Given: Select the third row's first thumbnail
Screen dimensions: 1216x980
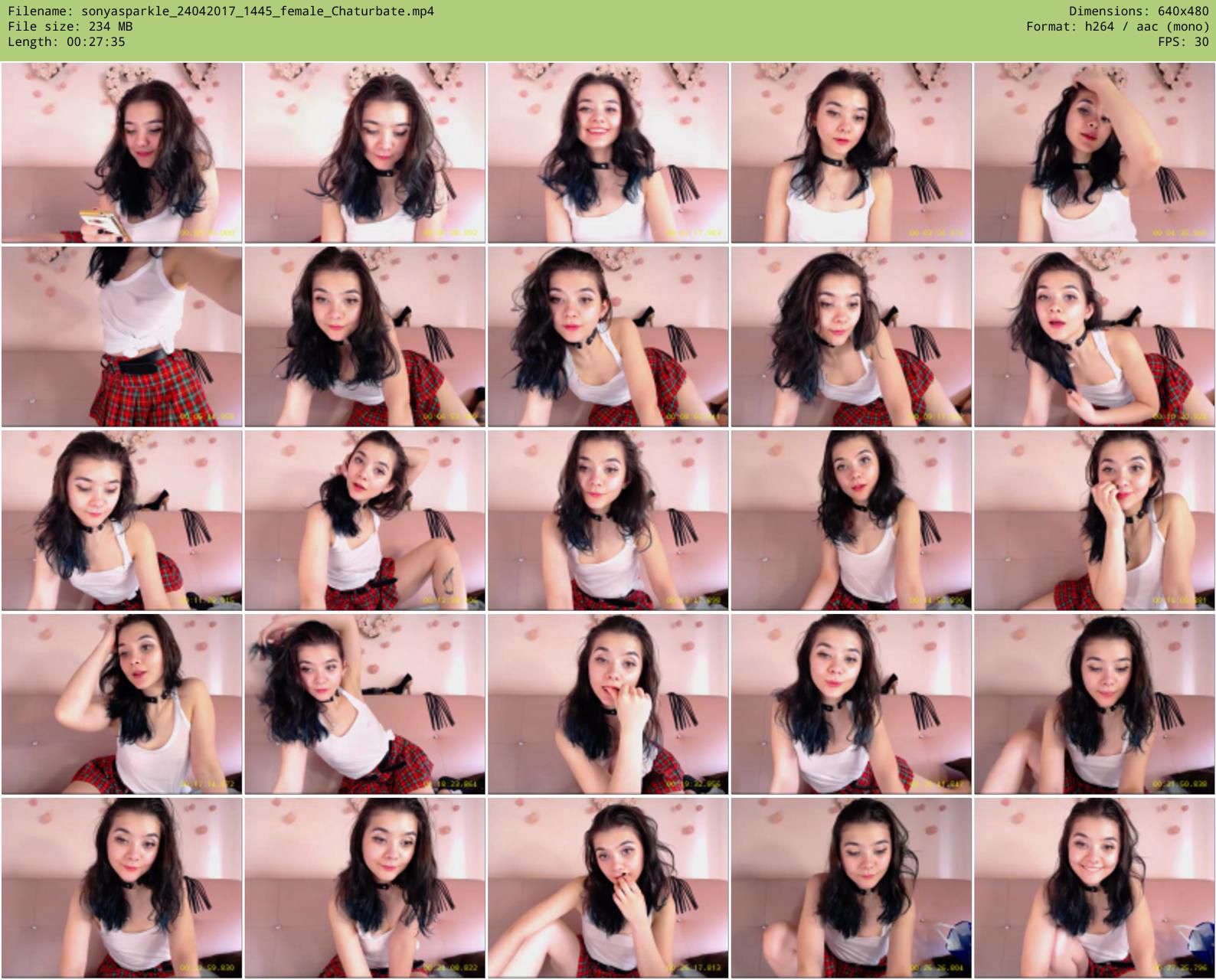Looking at the screenshot, I should coord(122,521).
